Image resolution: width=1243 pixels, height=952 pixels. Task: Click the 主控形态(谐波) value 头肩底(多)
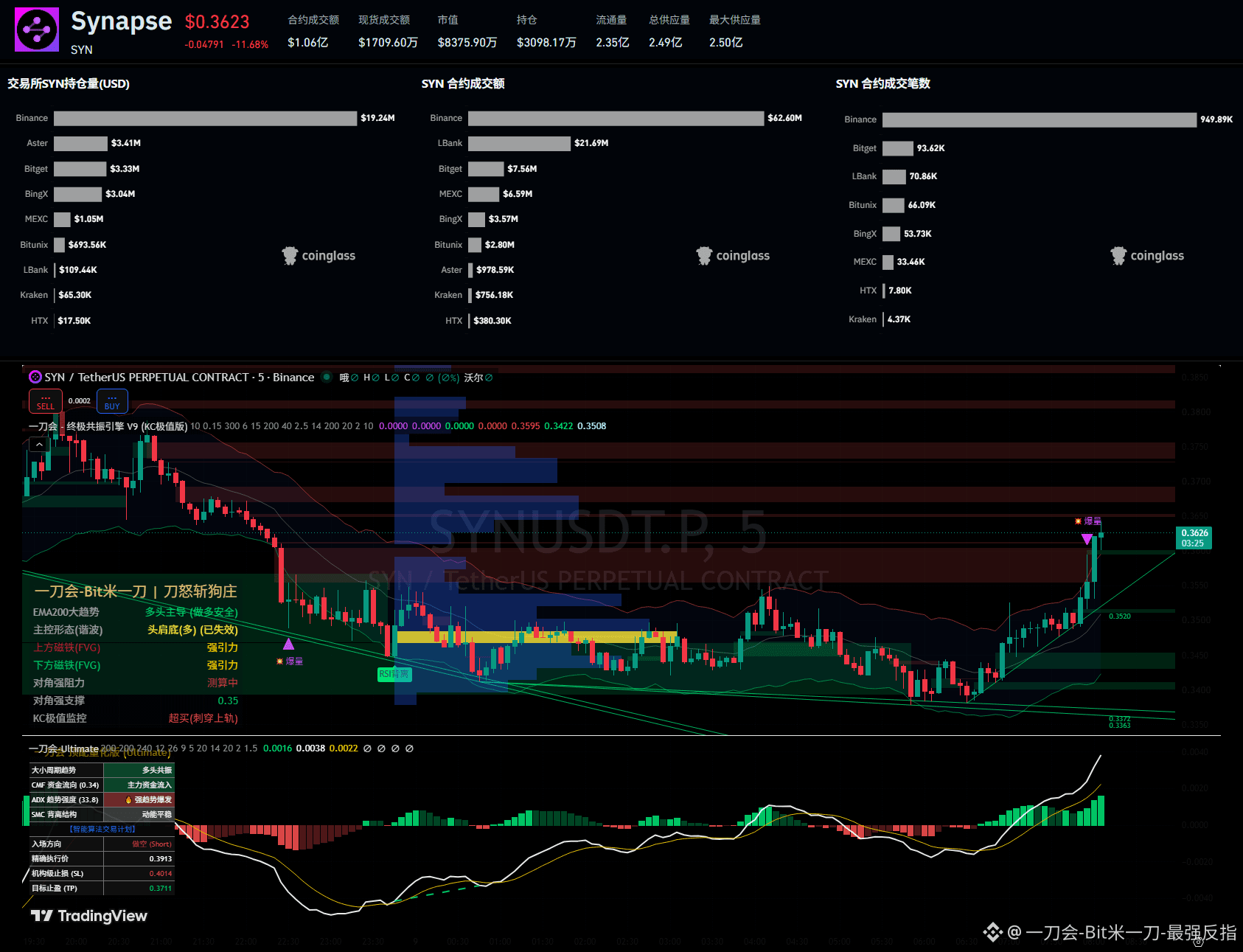tap(192, 630)
